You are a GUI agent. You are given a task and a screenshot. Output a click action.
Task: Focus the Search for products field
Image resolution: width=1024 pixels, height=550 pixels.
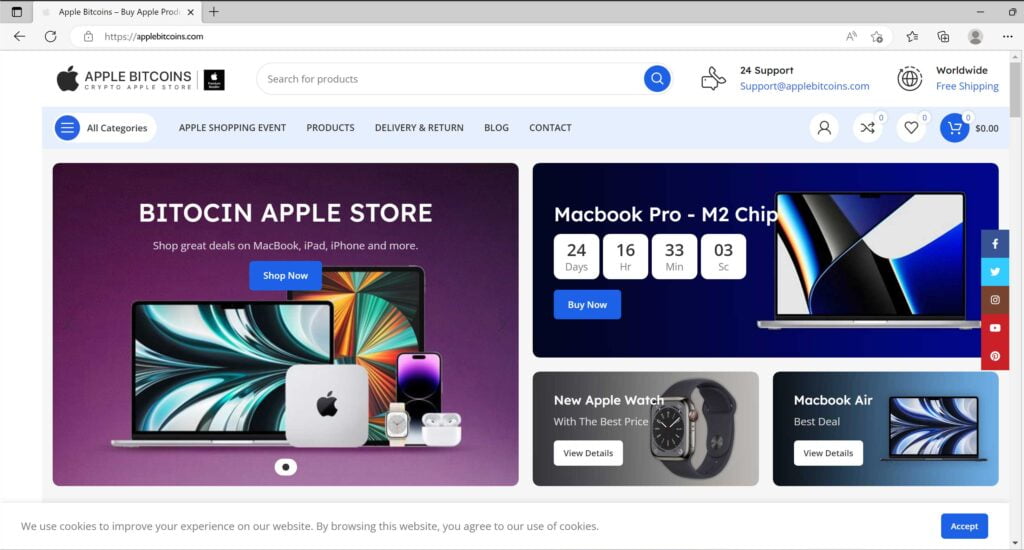(451, 79)
